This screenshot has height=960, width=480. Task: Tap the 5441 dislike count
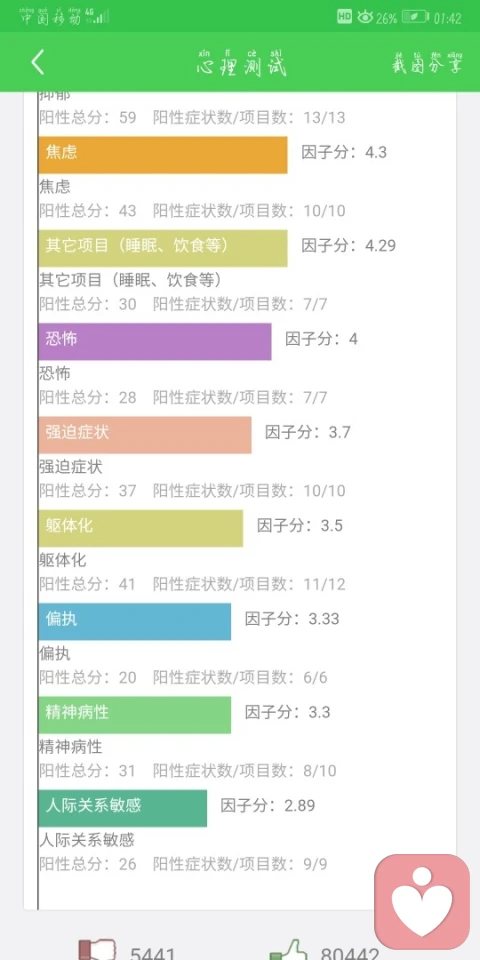click(x=152, y=953)
